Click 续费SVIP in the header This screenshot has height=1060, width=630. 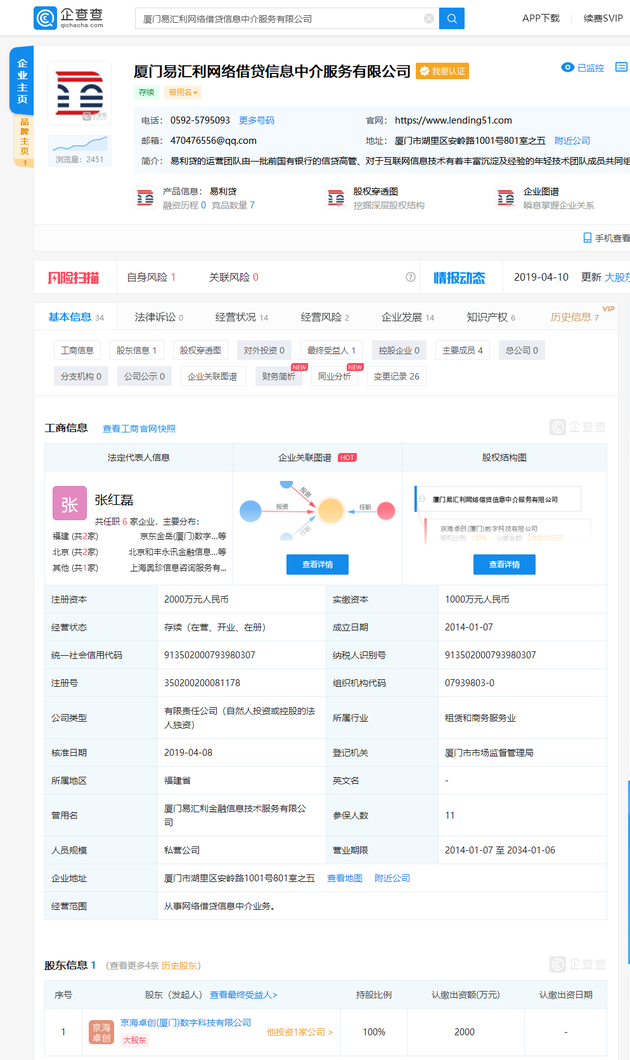pos(603,18)
